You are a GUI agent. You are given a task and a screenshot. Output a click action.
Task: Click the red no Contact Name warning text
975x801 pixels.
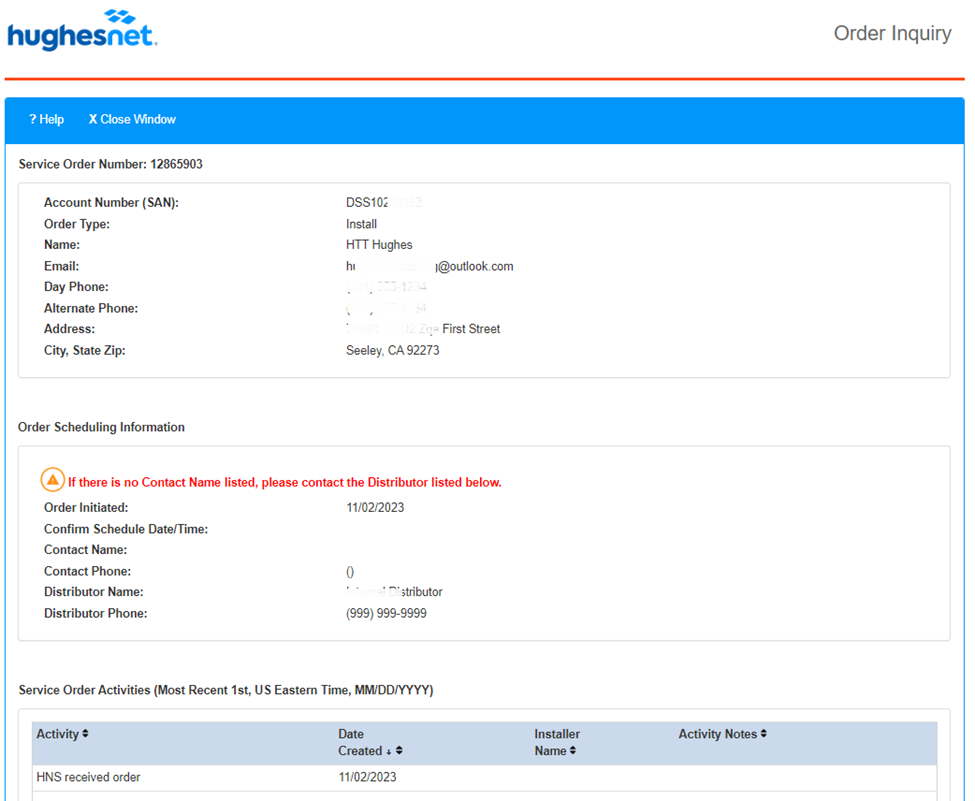click(285, 482)
